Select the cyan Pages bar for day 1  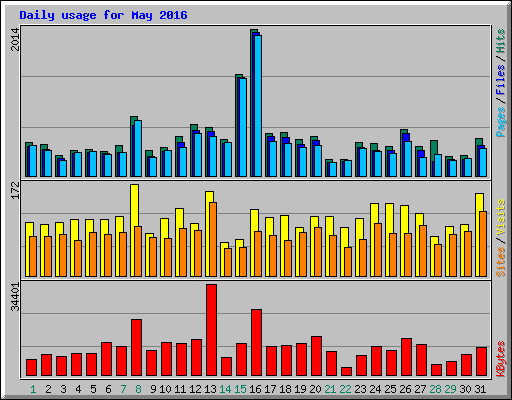[x=33, y=161]
